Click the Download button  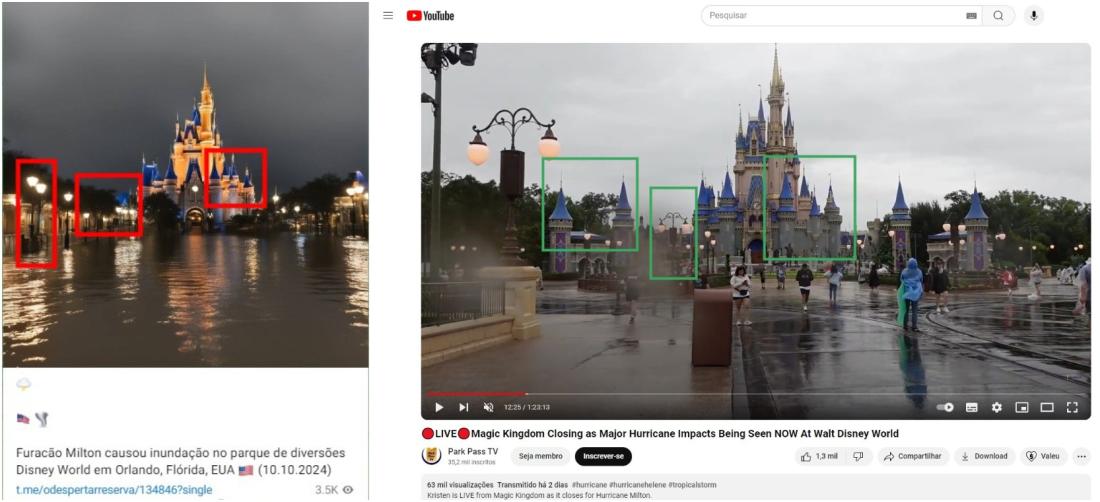[985, 456]
